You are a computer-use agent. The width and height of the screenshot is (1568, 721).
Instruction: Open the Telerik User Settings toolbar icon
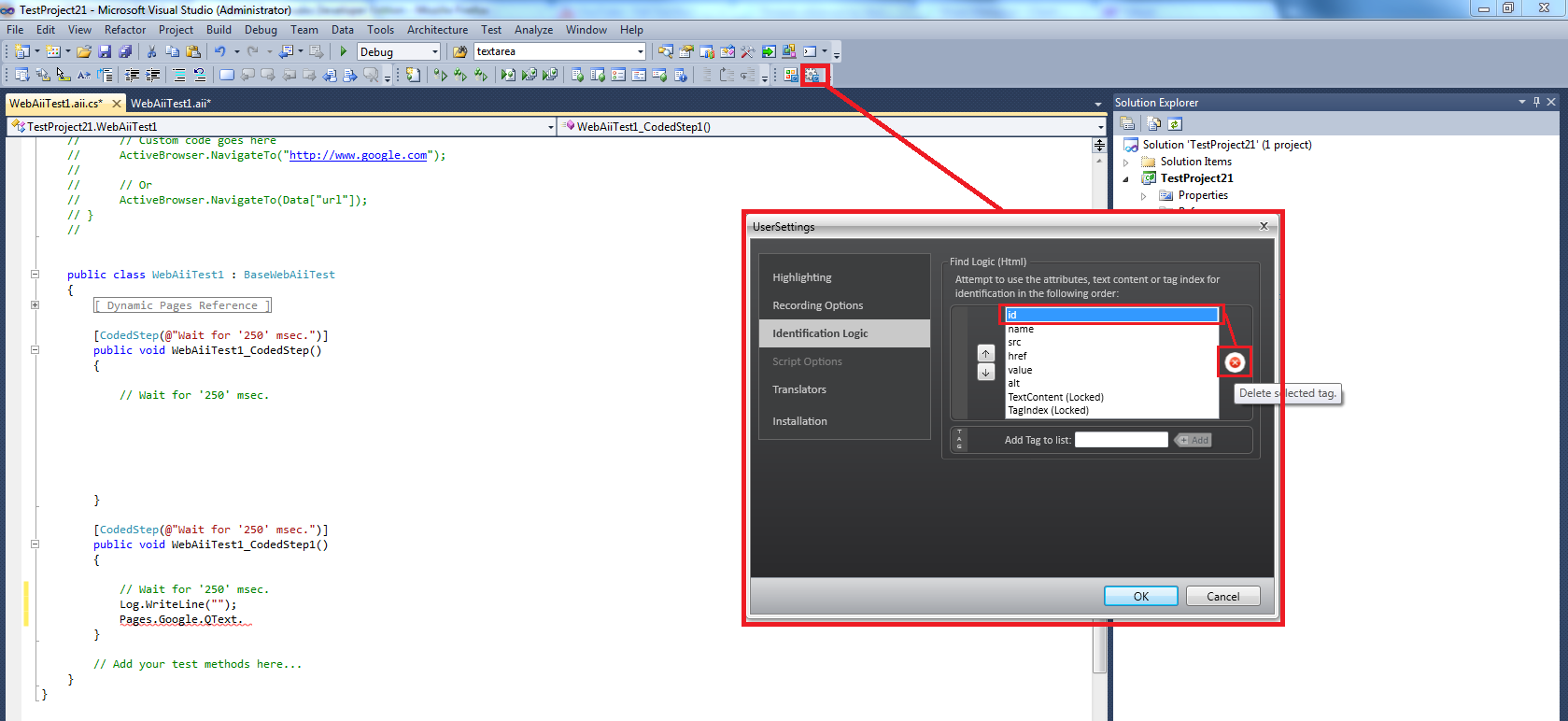click(812, 75)
